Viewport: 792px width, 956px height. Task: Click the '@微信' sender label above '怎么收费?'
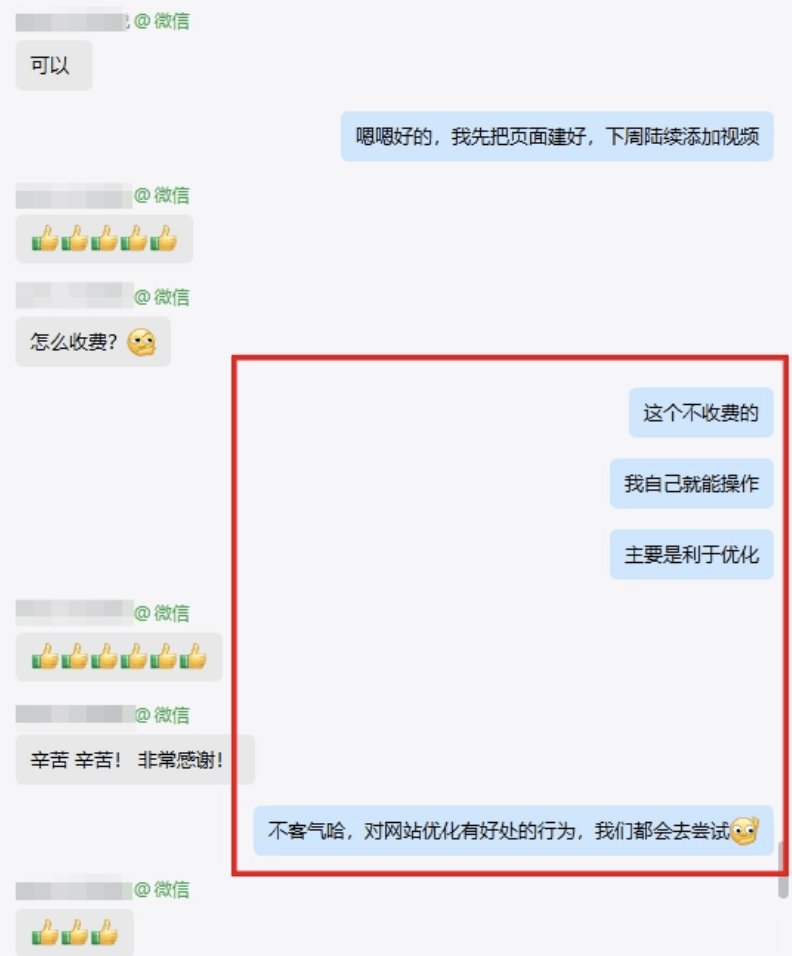click(162, 297)
